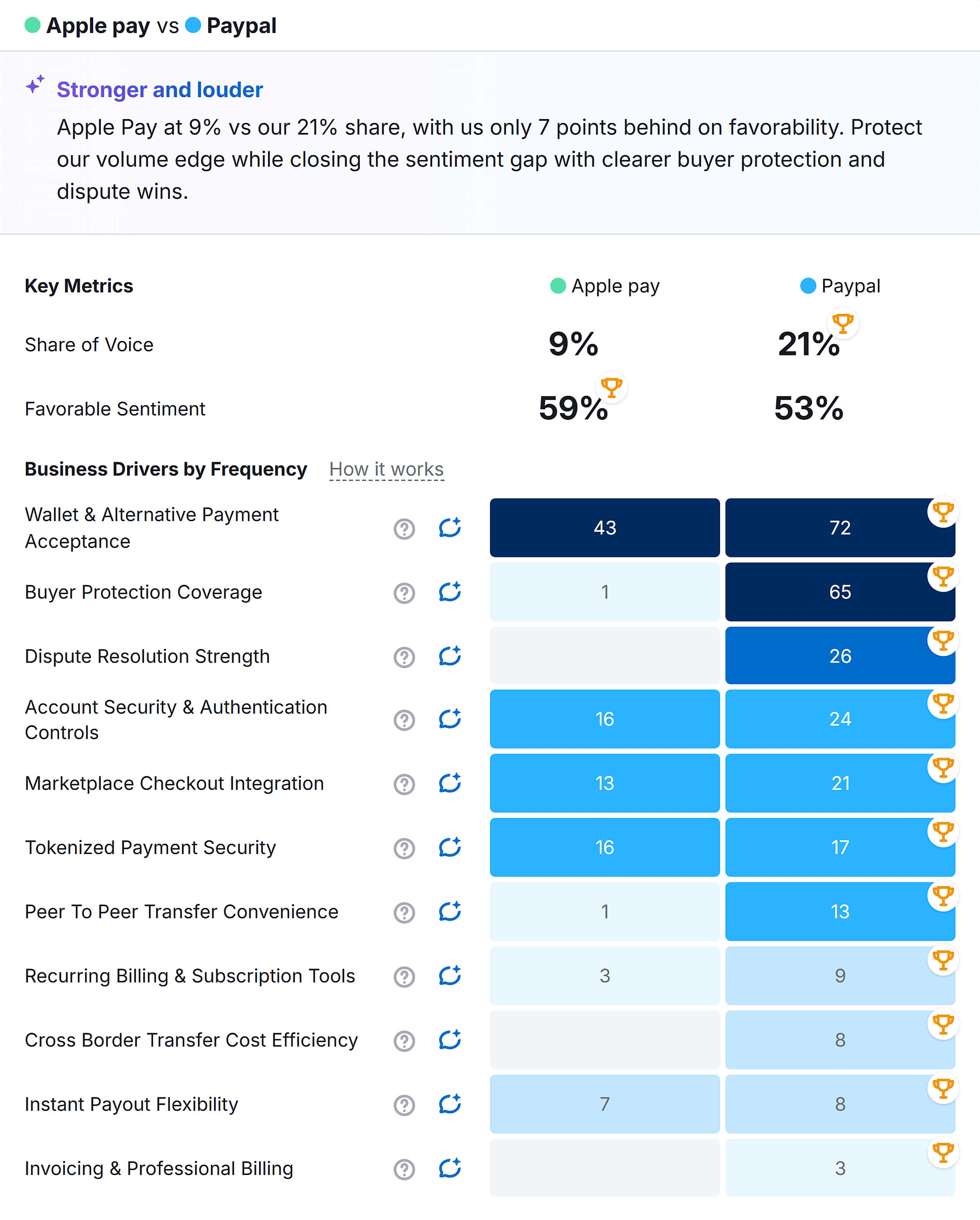Click the trophy badge on Peer To Peer Transfer Convenience
This screenshot has height=1220, width=980.
click(943, 896)
